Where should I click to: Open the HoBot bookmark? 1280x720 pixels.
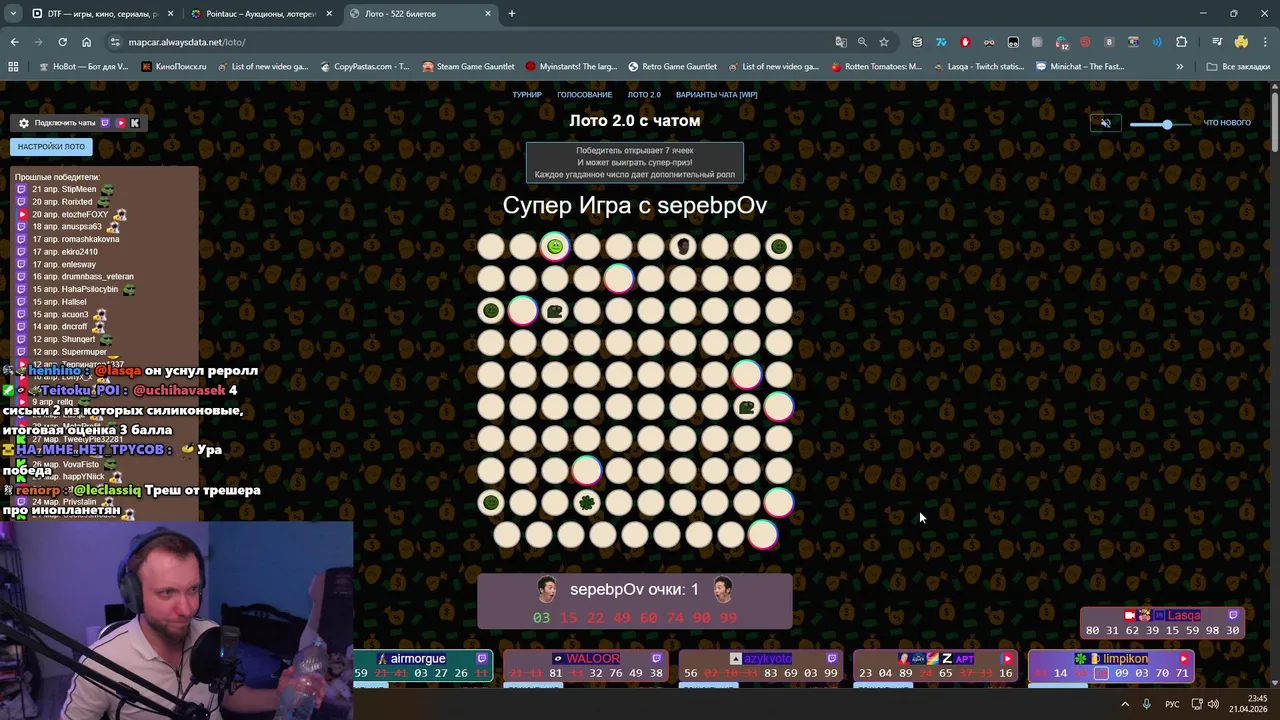[82, 67]
